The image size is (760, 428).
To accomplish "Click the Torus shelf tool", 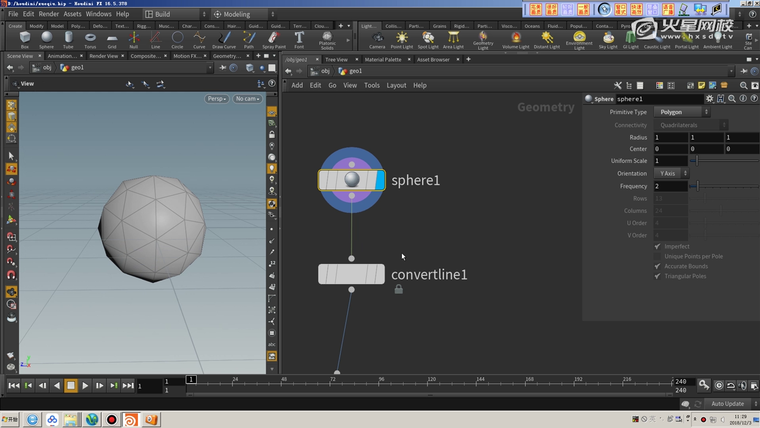I will point(90,39).
